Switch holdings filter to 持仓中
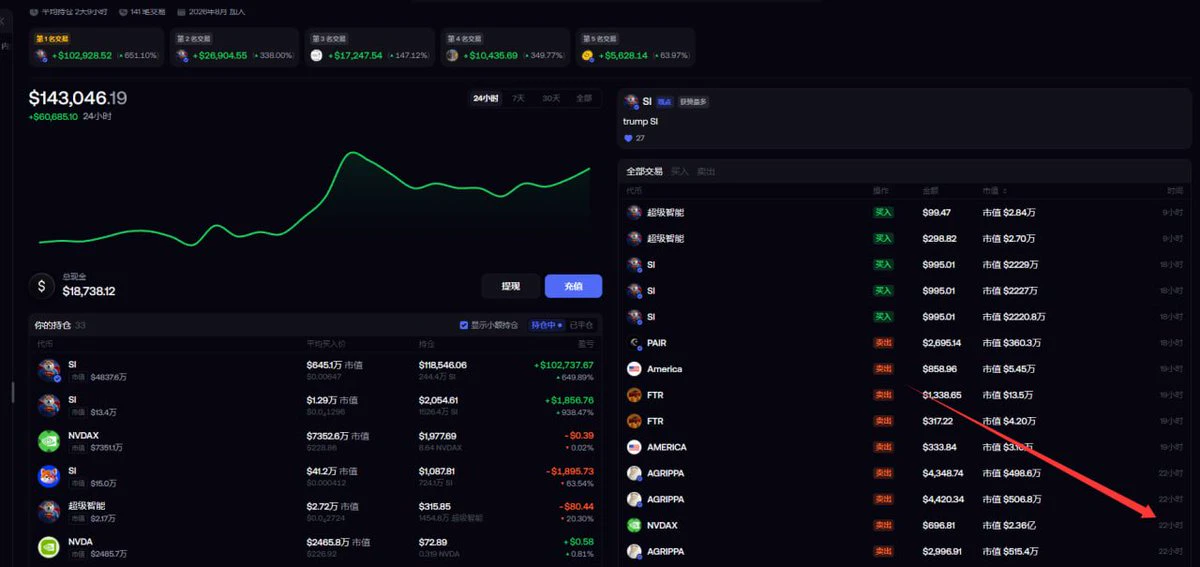This screenshot has height=567, width=1200. (x=546, y=325)
